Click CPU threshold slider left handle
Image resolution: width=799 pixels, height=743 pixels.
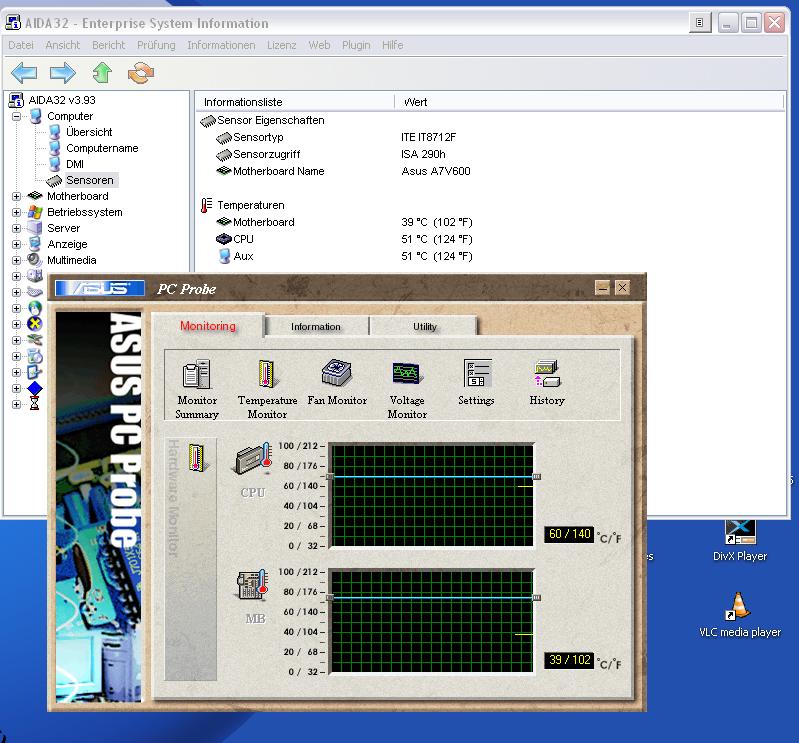330,476
